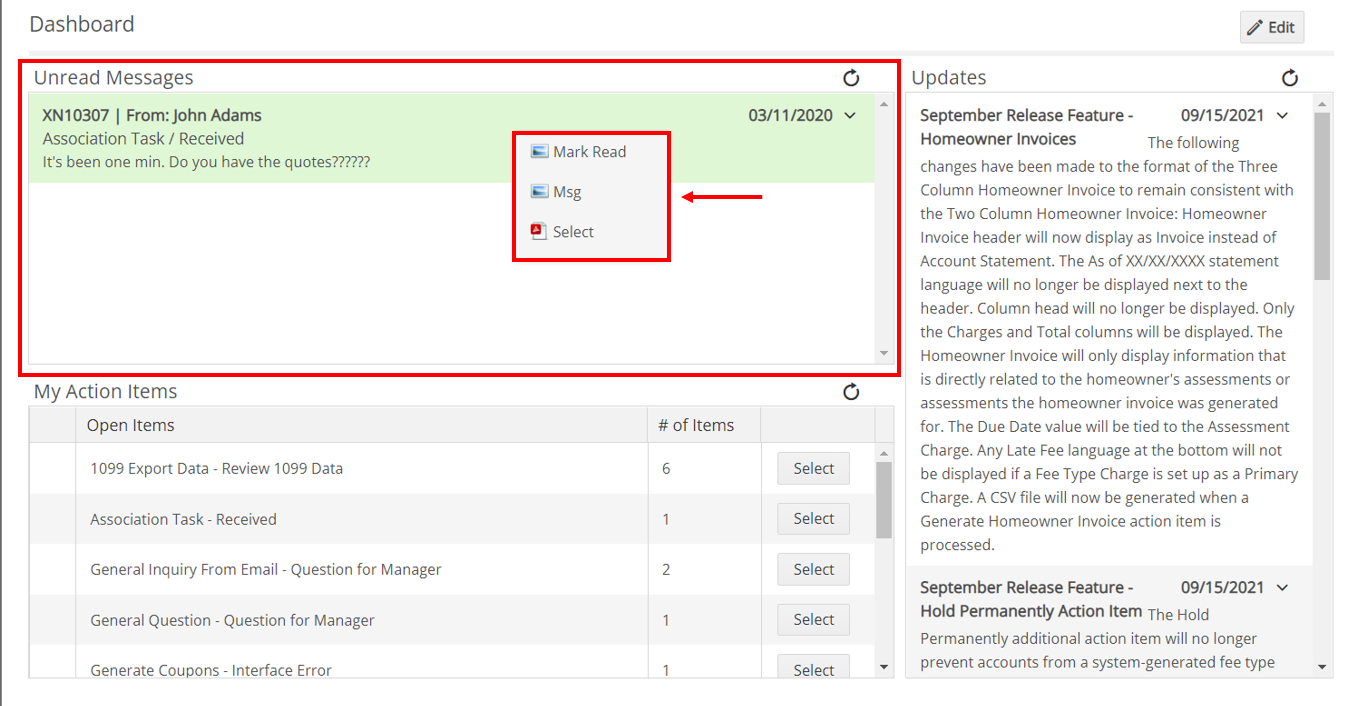
Task: Click the 1099 Export Data - Review 1099 Data row
Action: click(217, 468)
